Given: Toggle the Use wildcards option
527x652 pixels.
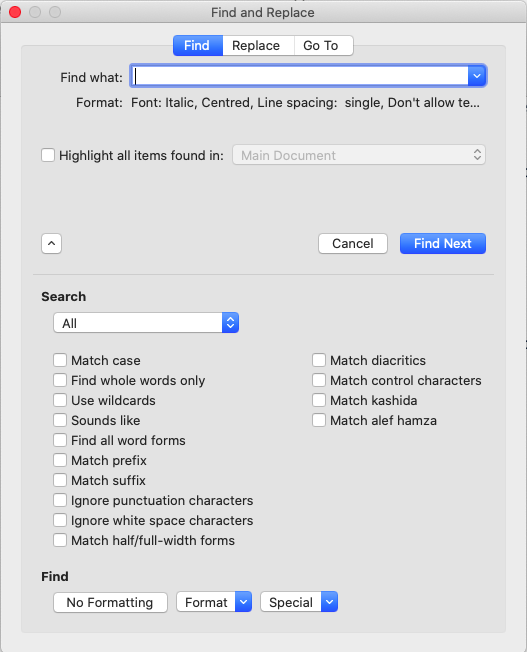Looking at the screenshot, I should pos(60,400).
